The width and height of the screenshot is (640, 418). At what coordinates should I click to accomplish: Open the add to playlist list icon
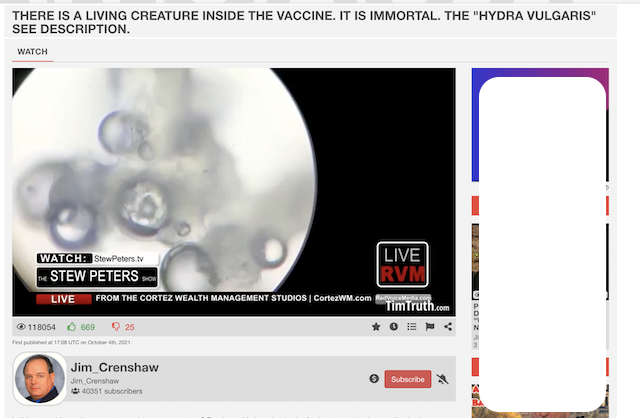(x=411, y=327)
